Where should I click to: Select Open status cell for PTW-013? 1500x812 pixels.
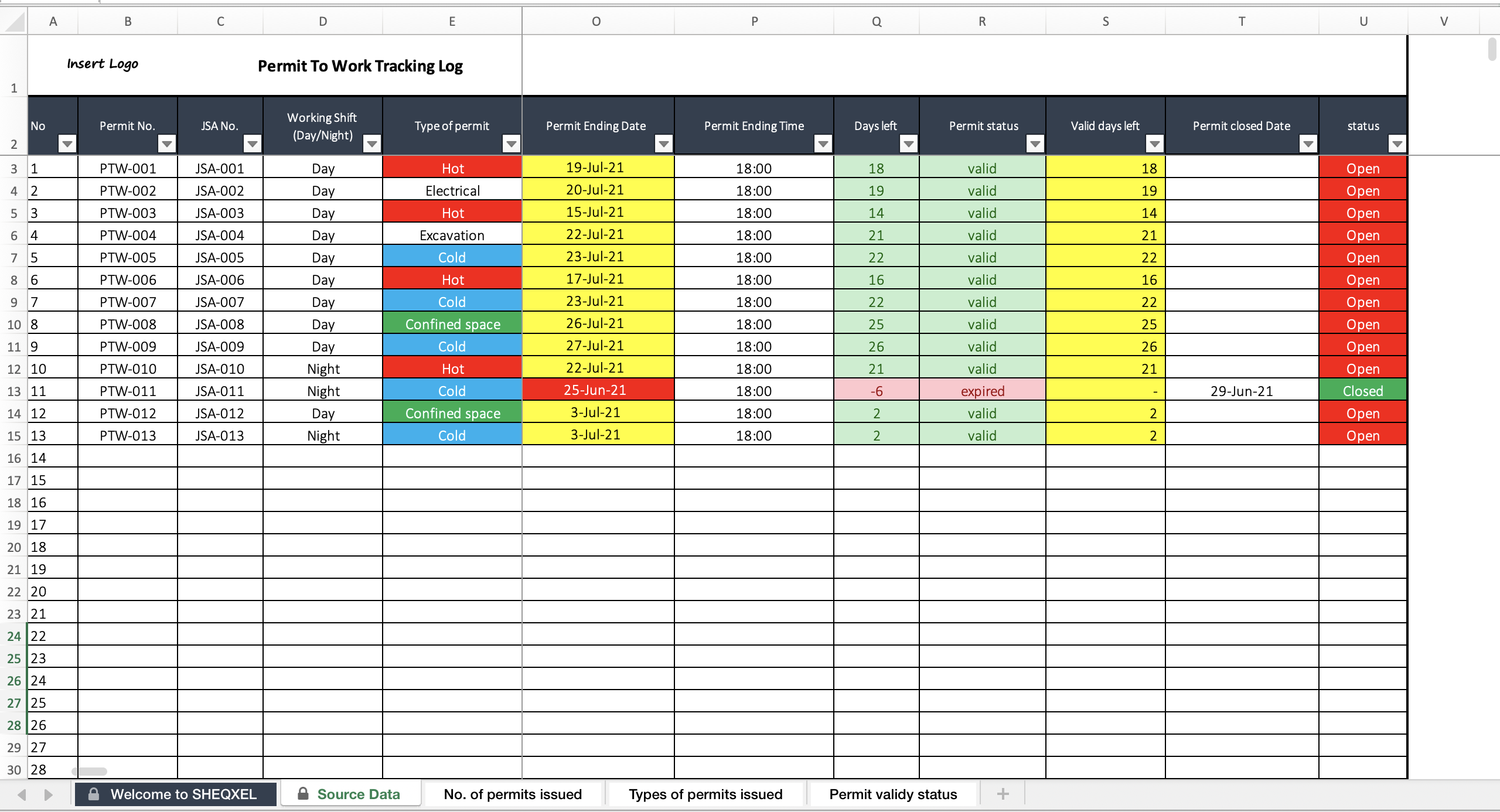(1363, 436)
